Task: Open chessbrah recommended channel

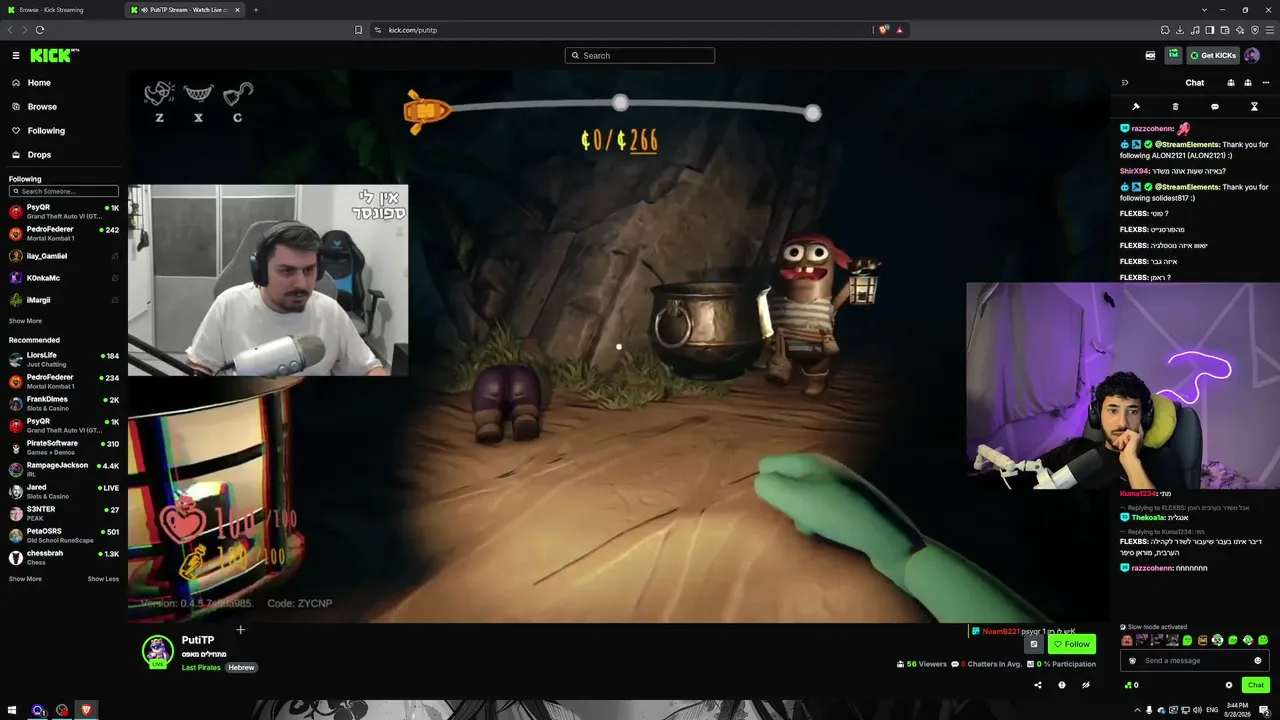Action: click(x=64, y=557)
